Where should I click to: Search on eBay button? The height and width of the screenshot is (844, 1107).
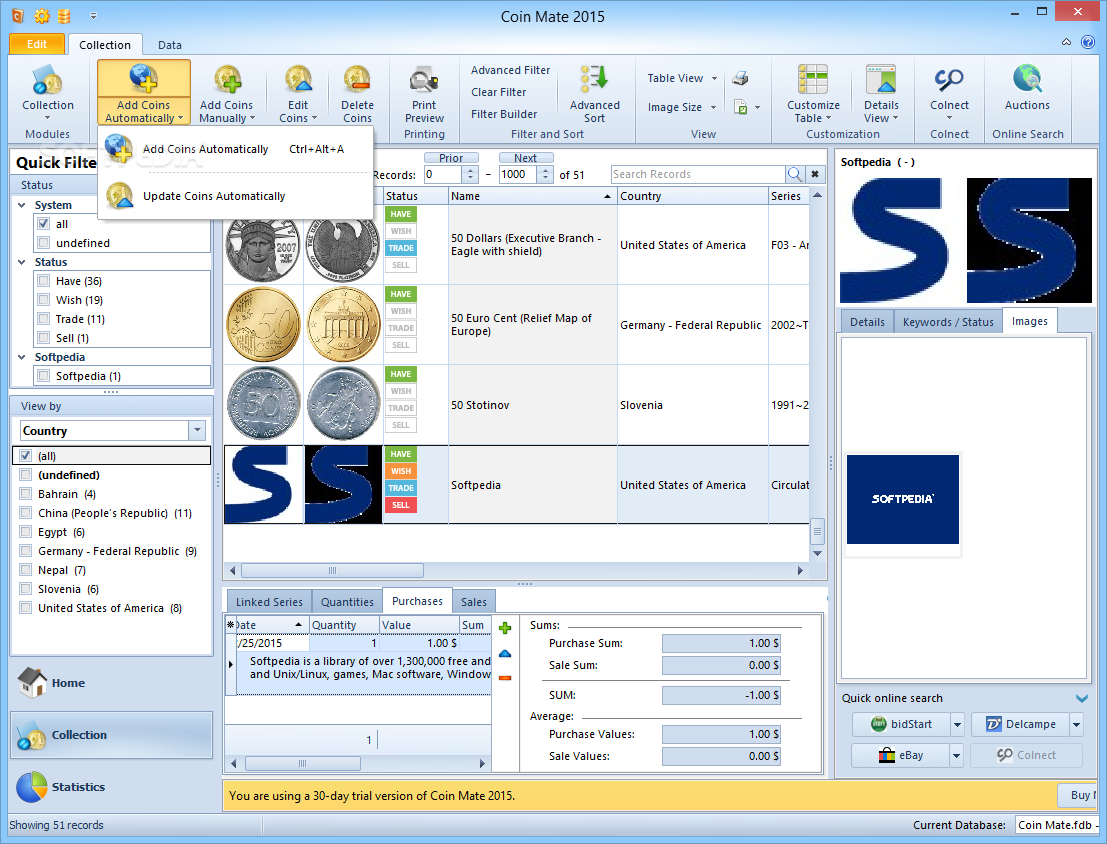pos(901,756)
